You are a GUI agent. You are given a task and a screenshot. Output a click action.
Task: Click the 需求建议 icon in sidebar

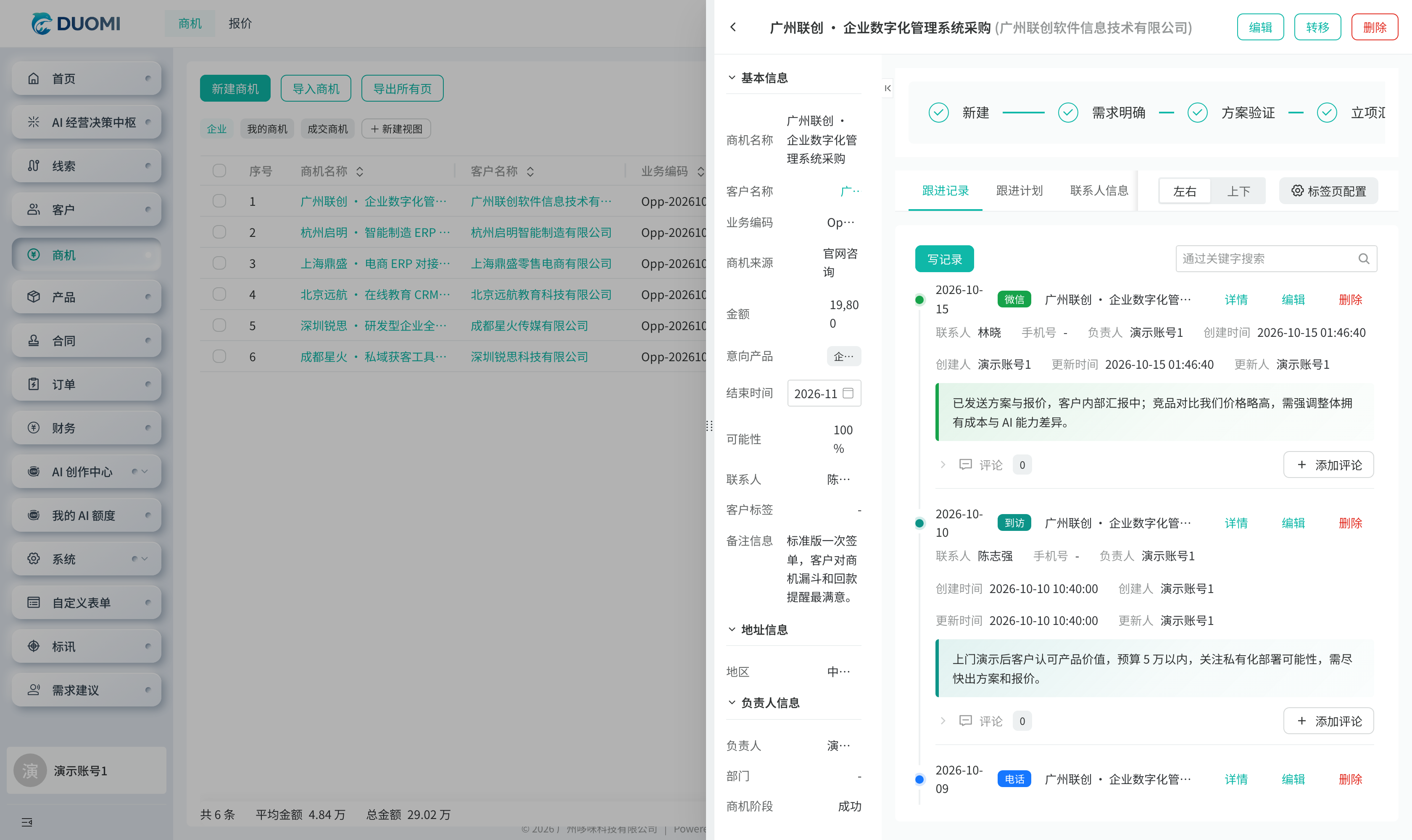click(34, 690)
